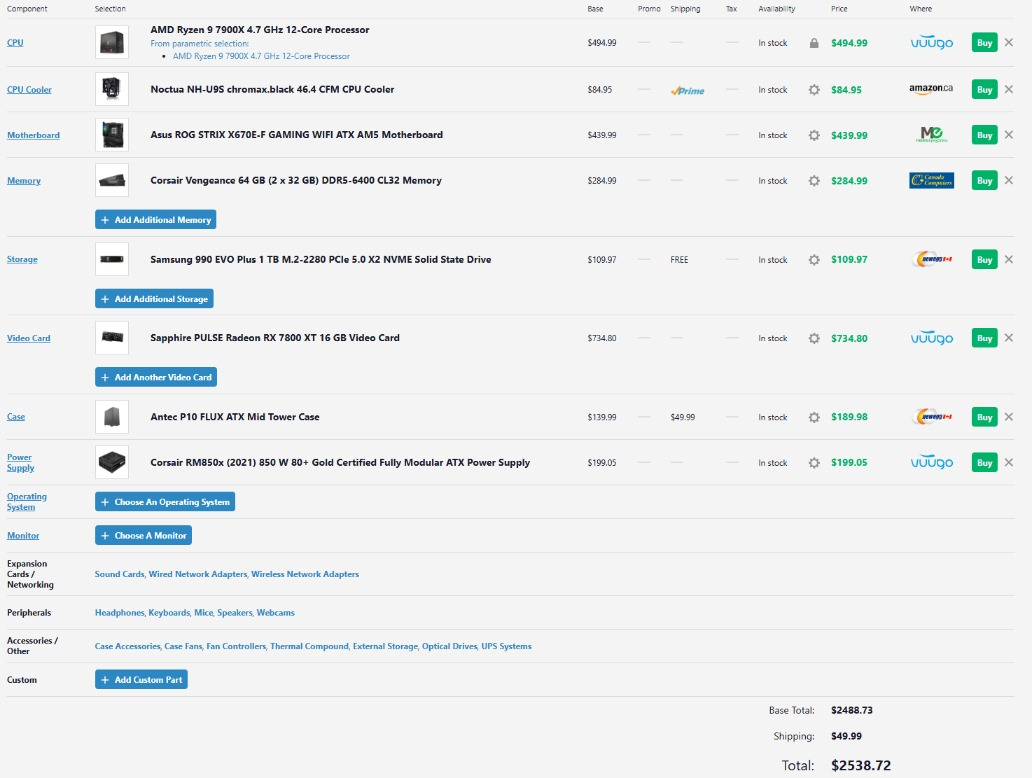Open Wireless Network Adapters link
This screenshot has height=778, width=1032.
point(305,574)
